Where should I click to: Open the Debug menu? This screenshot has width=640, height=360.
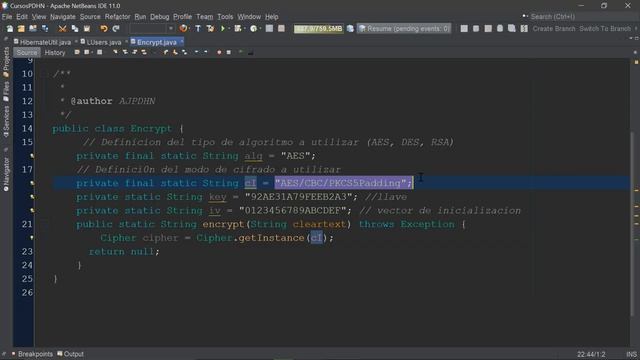pos(160,17)
